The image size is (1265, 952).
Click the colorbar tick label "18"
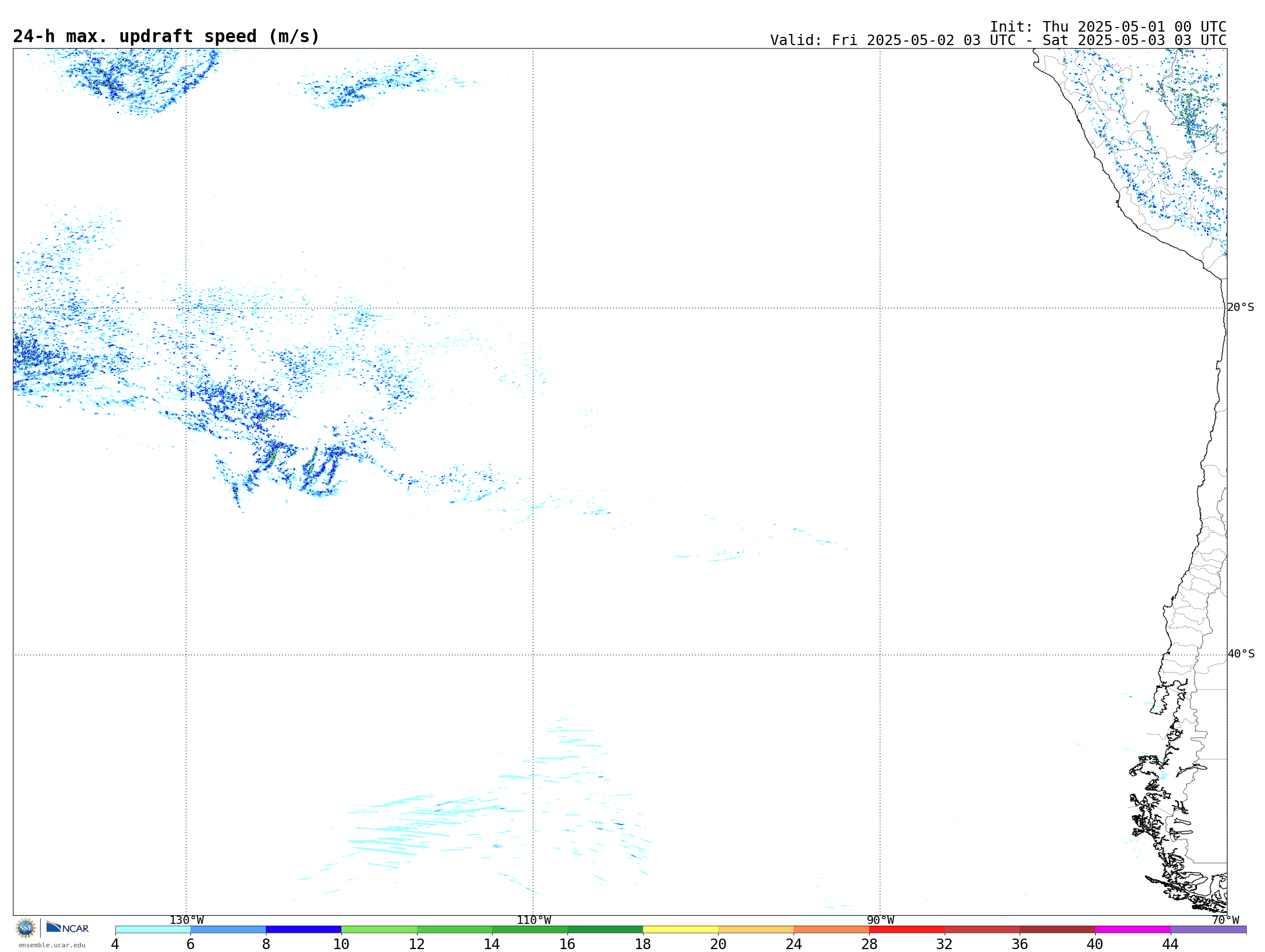(x=643, y=944)
